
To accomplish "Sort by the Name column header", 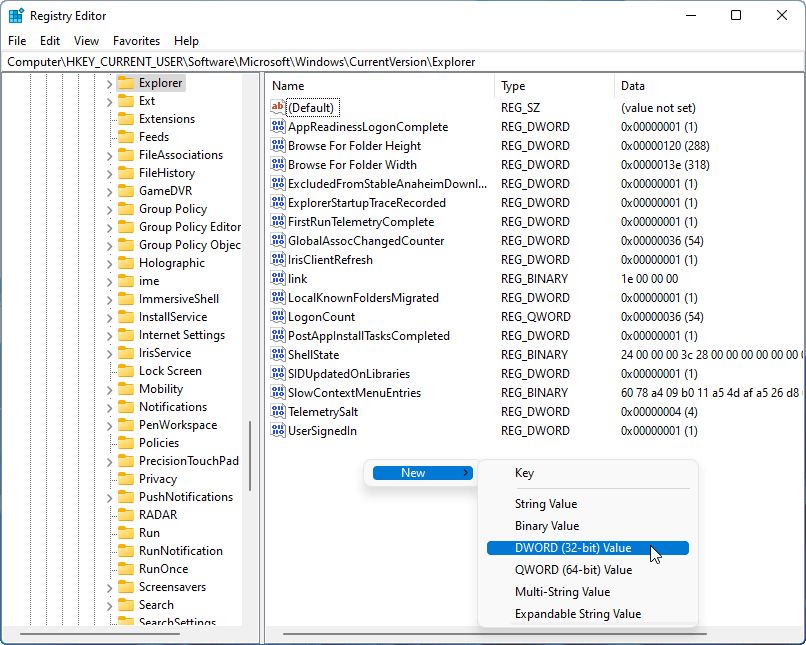I will coord(380,86).
